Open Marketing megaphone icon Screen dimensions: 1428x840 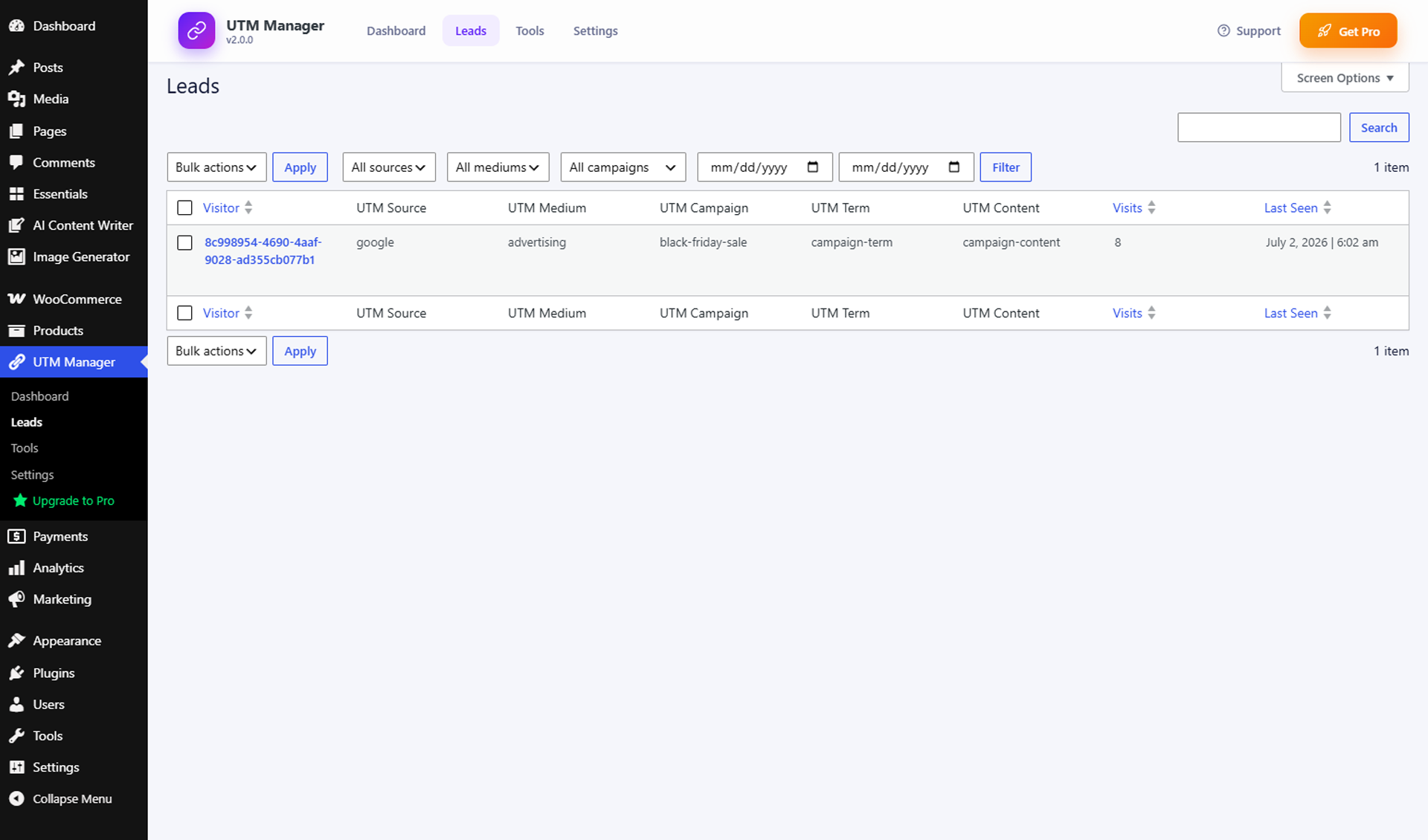16,599
